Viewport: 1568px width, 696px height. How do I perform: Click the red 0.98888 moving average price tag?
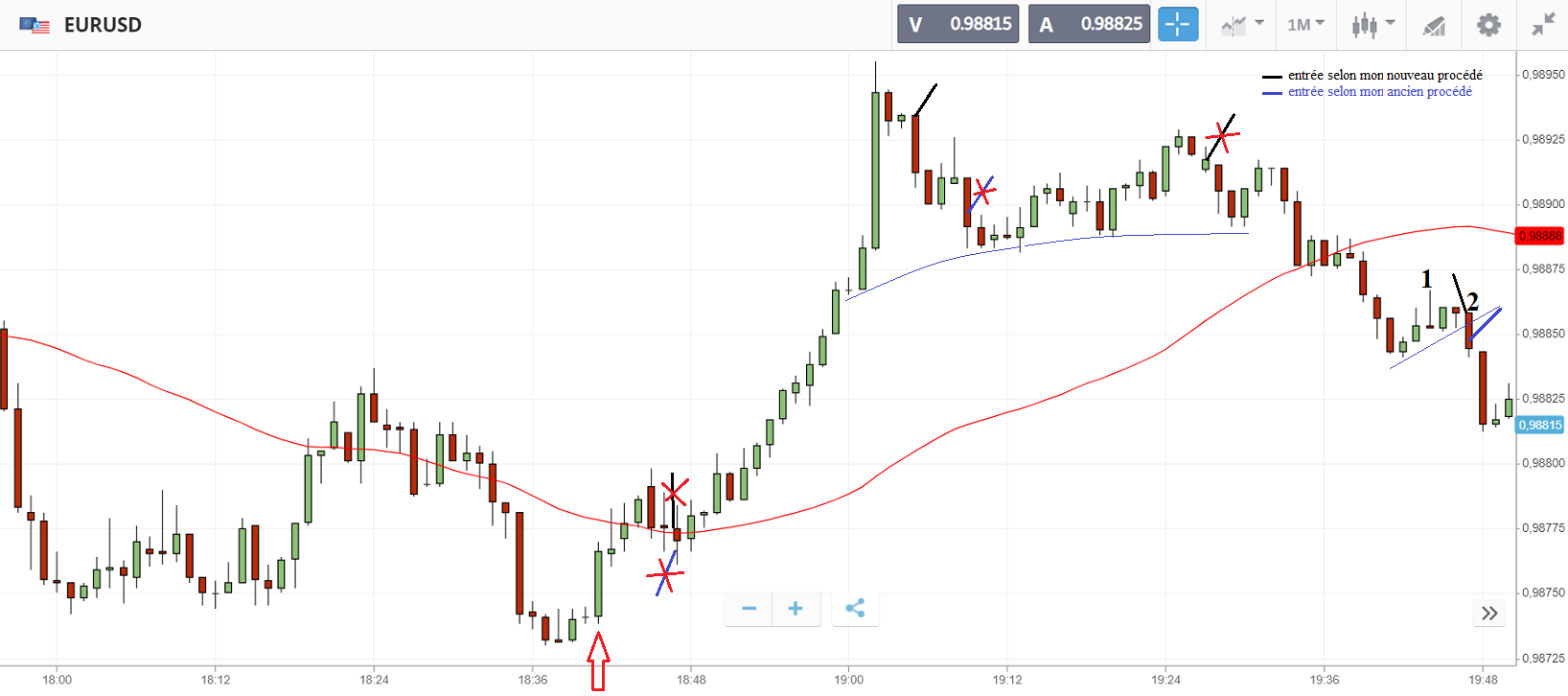pos(1539,236)
